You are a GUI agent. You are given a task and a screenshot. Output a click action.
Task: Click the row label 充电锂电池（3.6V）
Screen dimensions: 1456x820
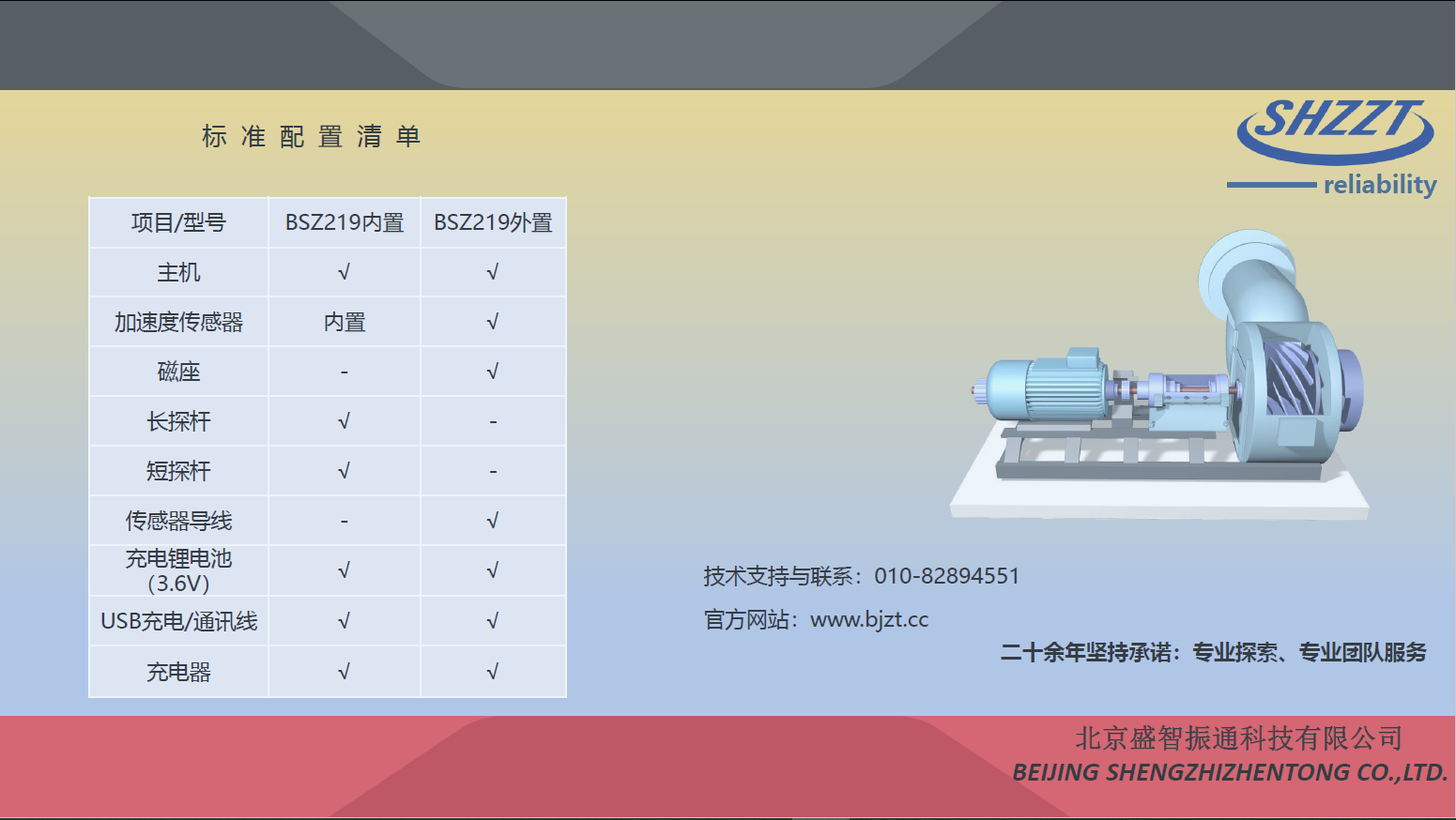click(178, 570)
